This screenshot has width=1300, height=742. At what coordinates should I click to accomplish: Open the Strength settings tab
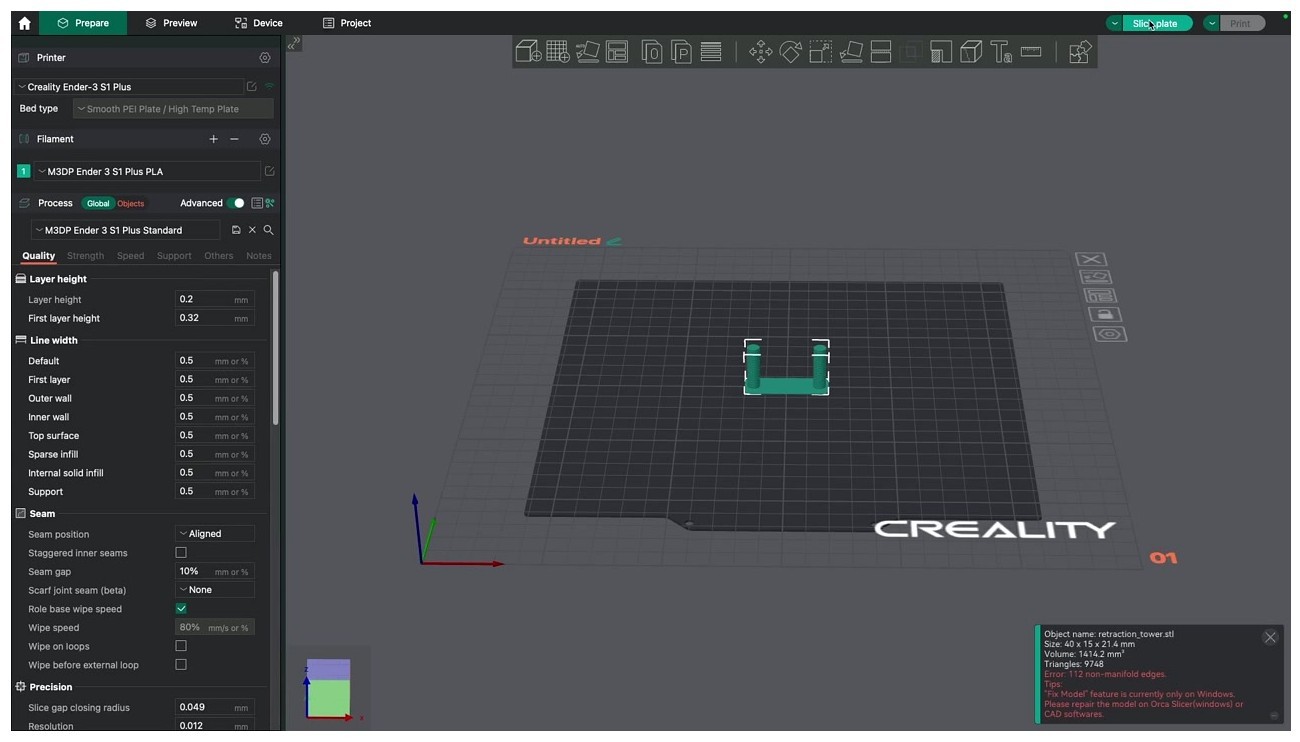click(85, 256)
